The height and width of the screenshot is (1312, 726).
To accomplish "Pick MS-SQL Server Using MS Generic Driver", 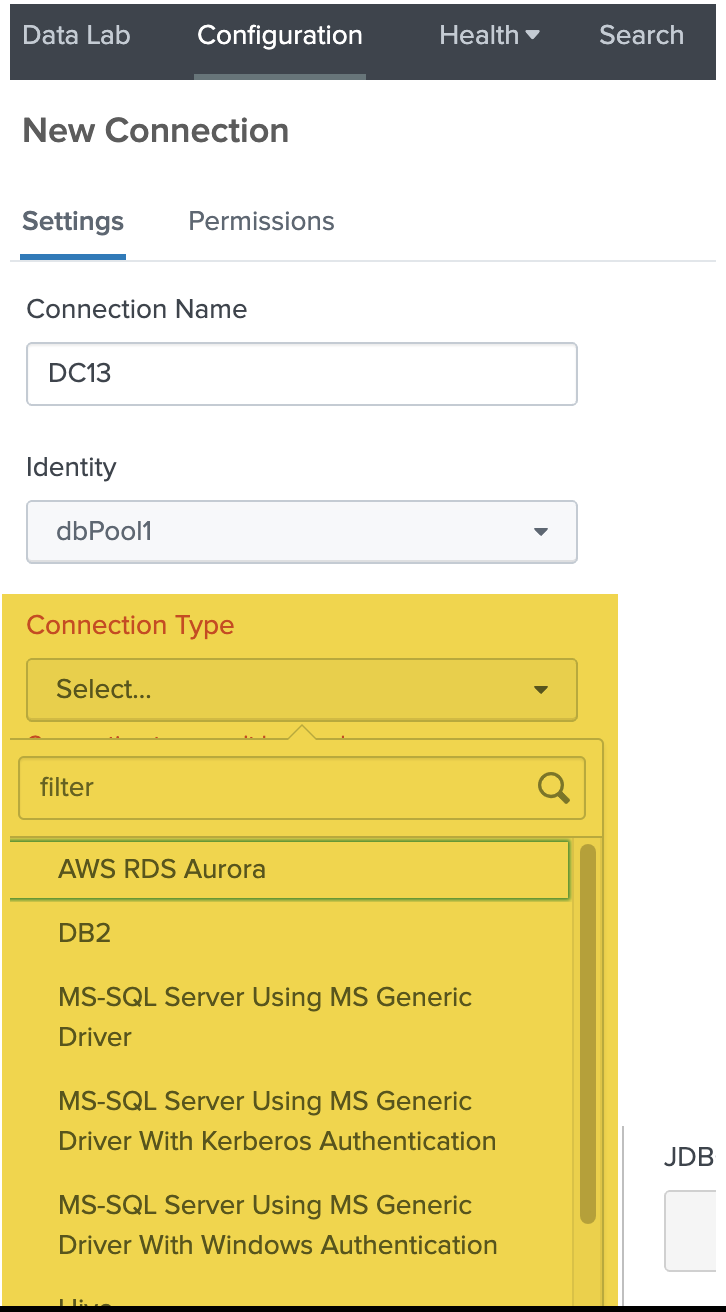I will pos(265,1017).
